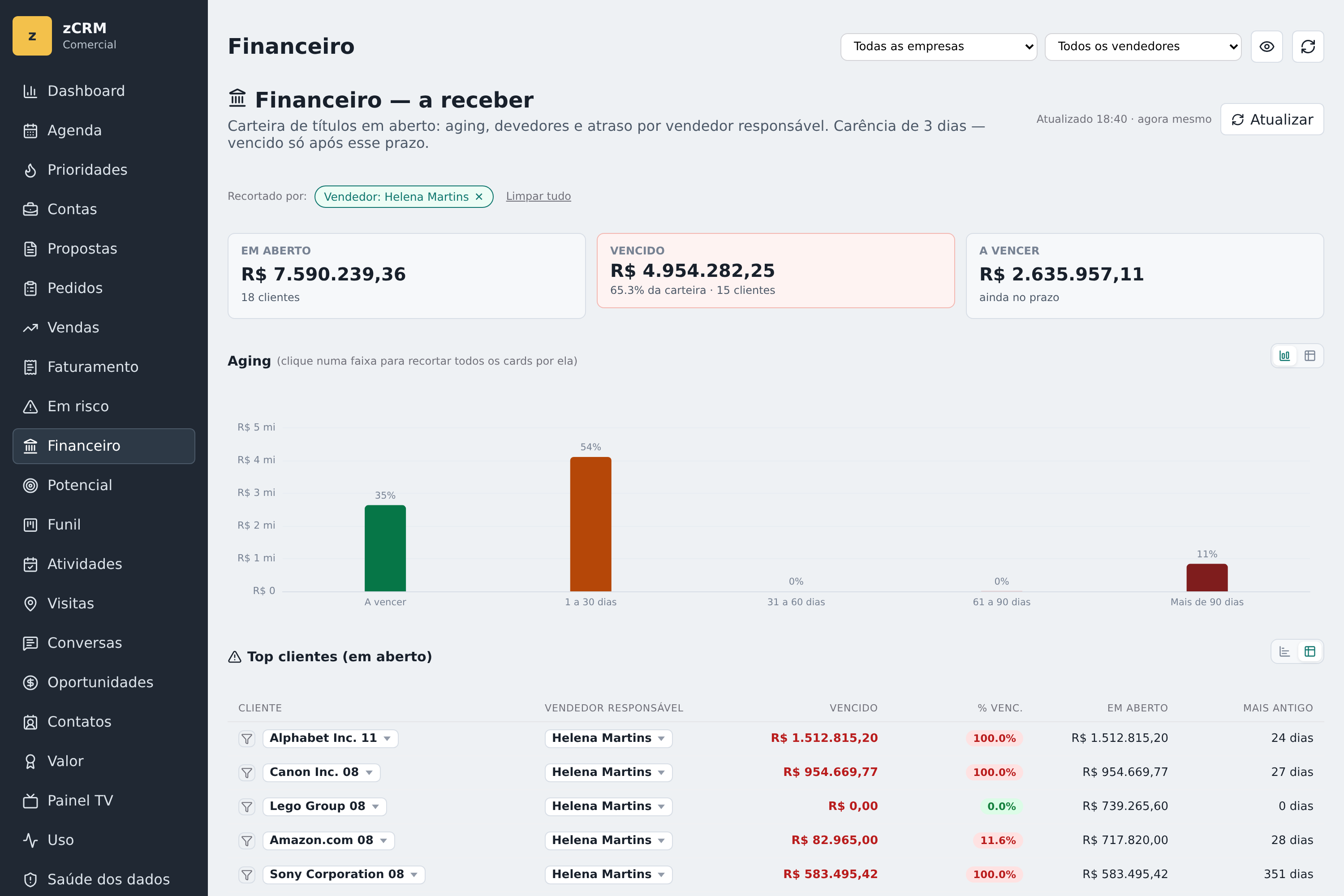The height and width of the screenshot is (896, 1344).
Task: Filter by Amazon.com 08 funnel icon
Action: (x=247, y=840)
